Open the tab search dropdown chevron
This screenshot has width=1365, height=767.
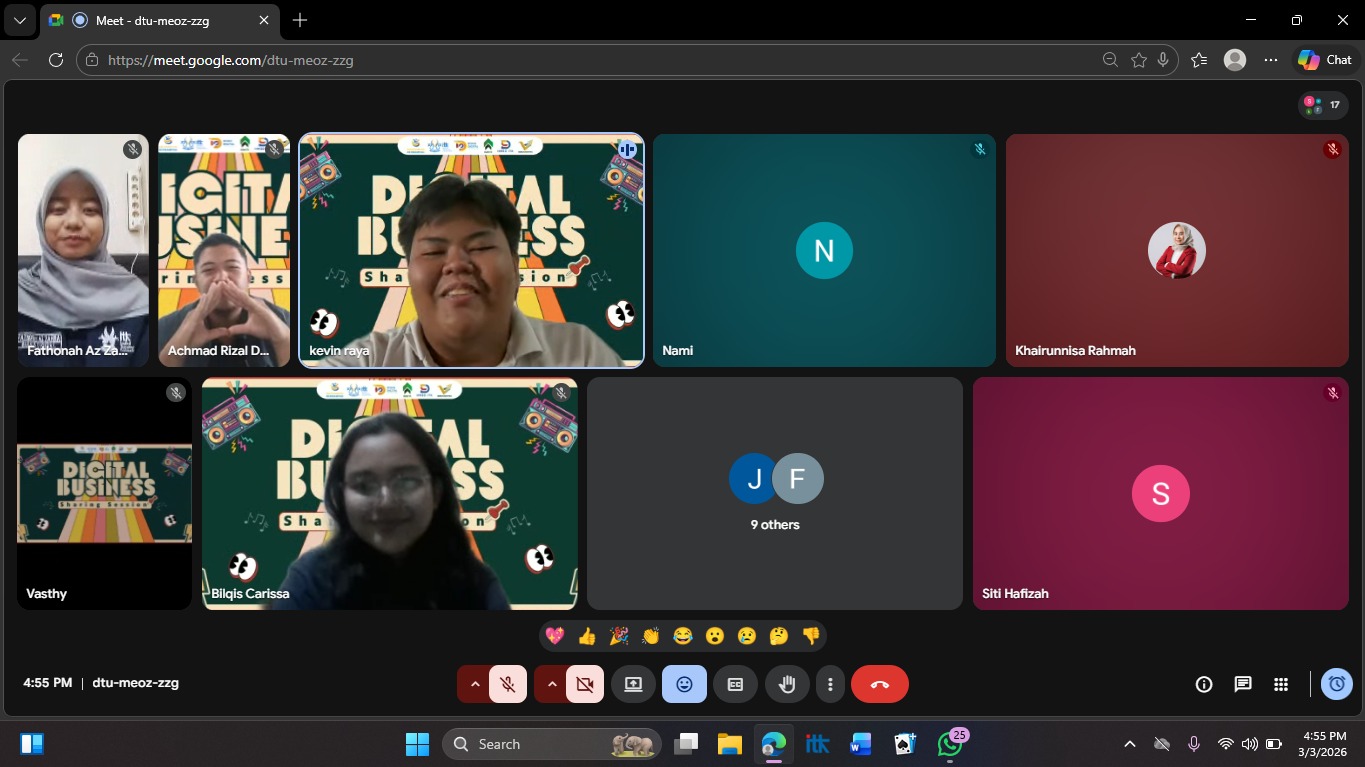click(19, 20)
